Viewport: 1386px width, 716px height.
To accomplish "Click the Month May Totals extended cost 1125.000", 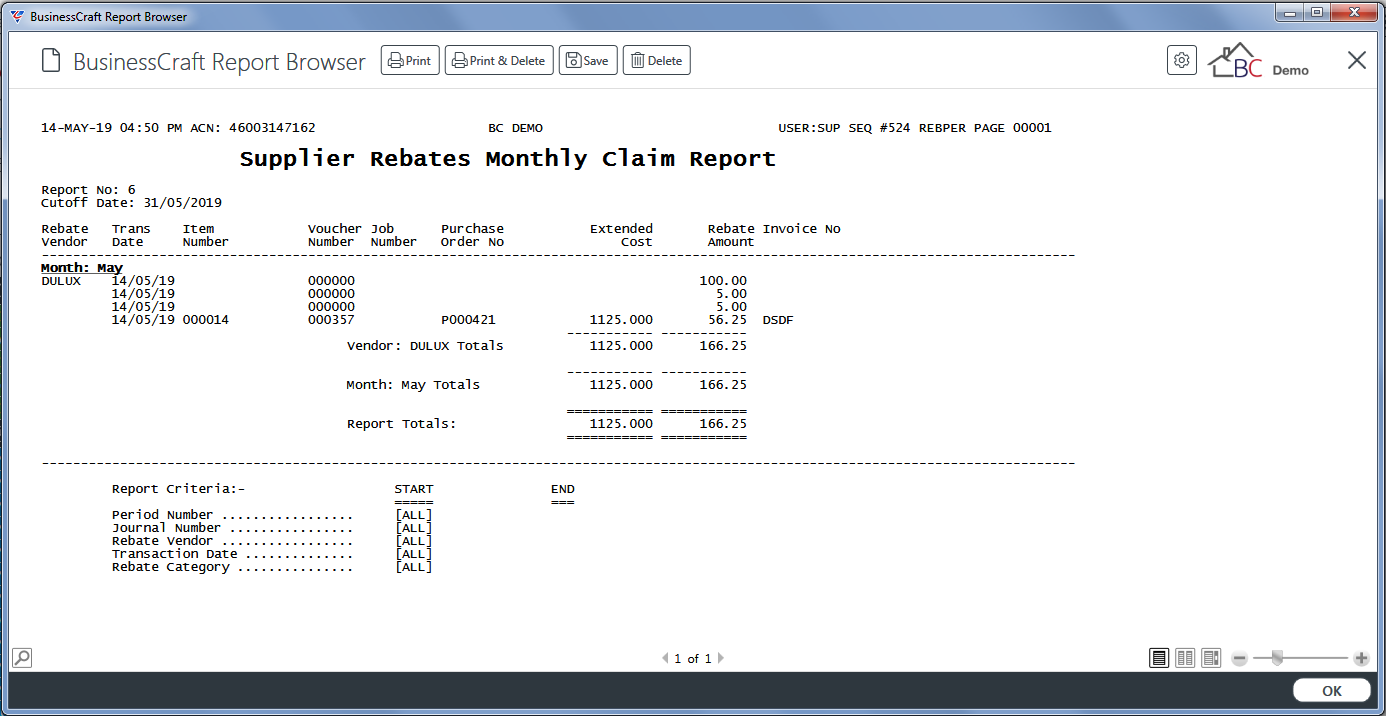I will [x=621, y=385].
